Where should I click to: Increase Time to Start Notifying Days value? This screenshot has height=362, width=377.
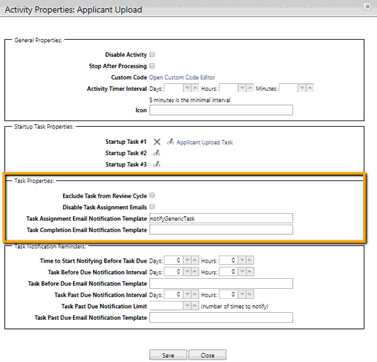tap(195, 260)
